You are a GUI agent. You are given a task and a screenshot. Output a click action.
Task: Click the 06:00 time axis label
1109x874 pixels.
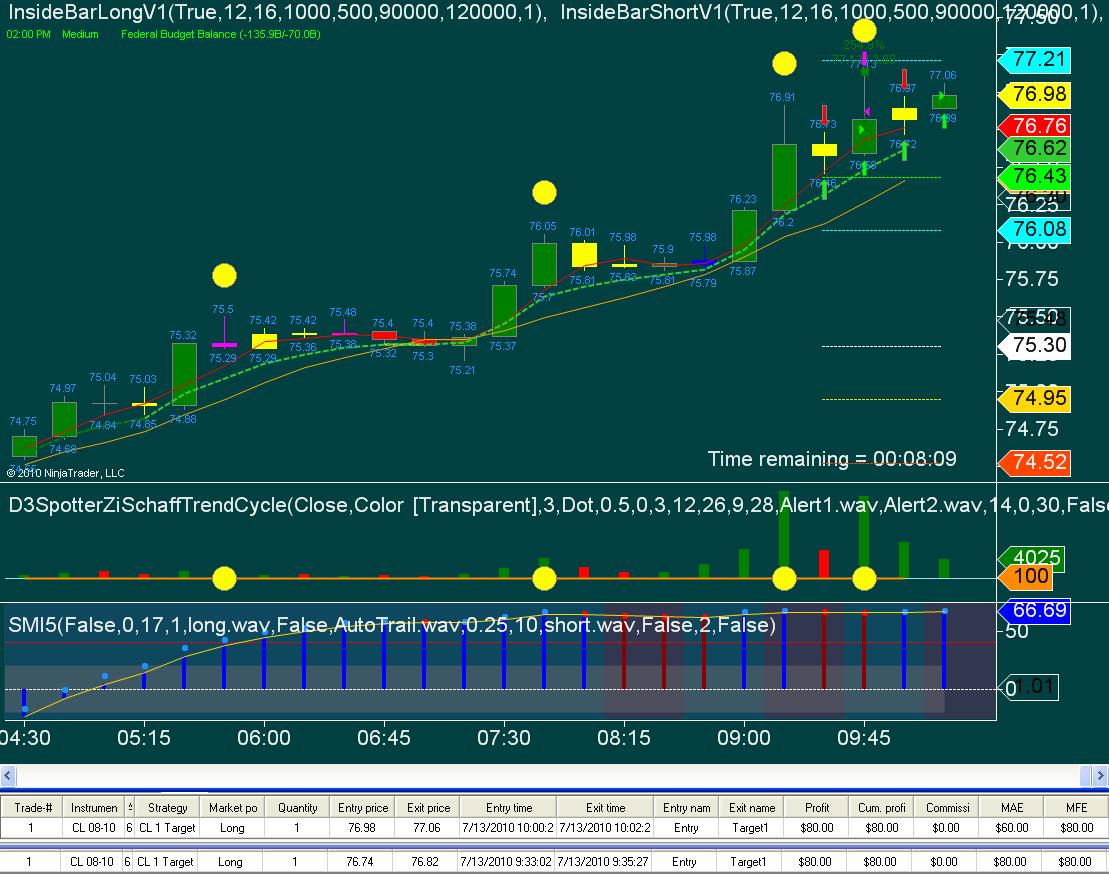(x=264, y=738)
